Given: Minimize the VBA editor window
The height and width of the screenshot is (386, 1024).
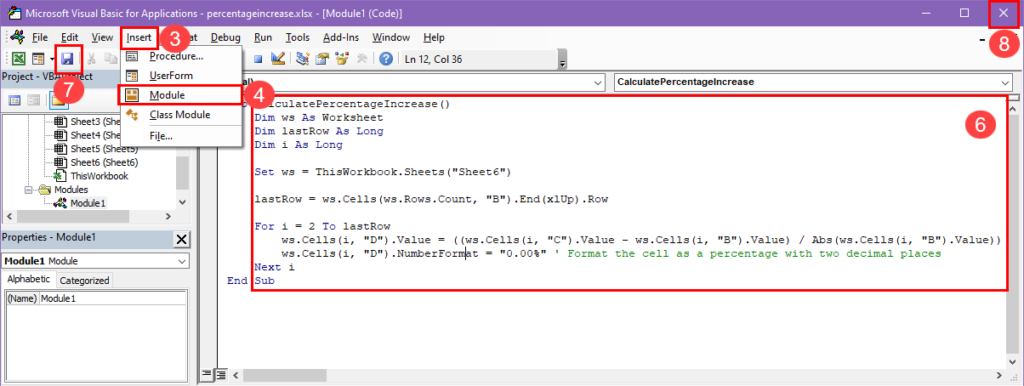Looking at the screenshot, I should pos(927,13).
